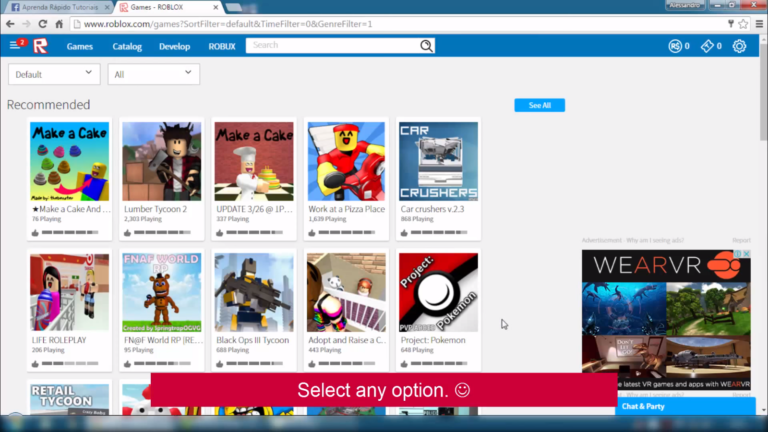Click the Recommended heading
The height and width of the screenshot is (432, 768).
(x=48, y=105)
